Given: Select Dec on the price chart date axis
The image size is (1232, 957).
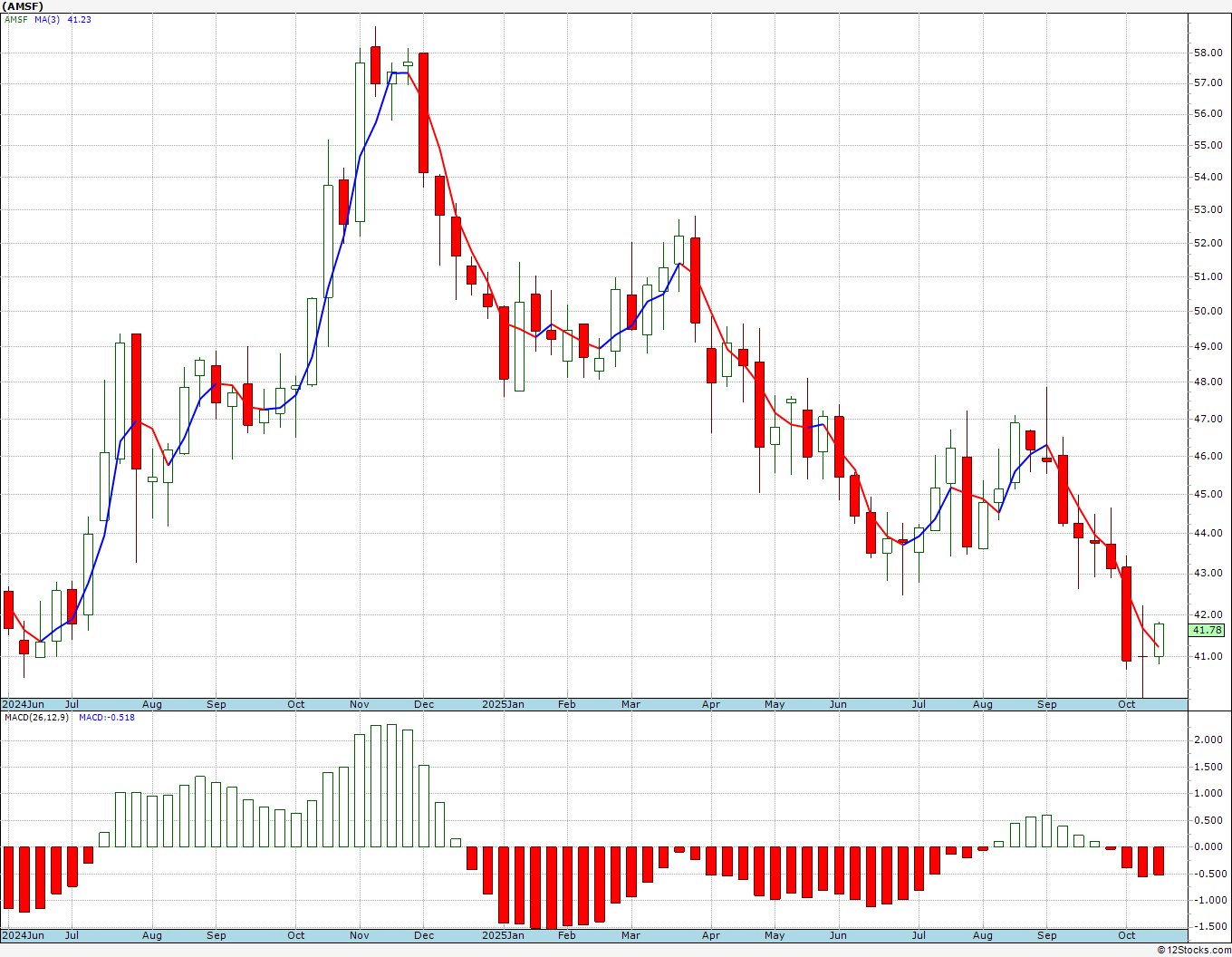Looking at the screenshot, I should click(424, 704).
